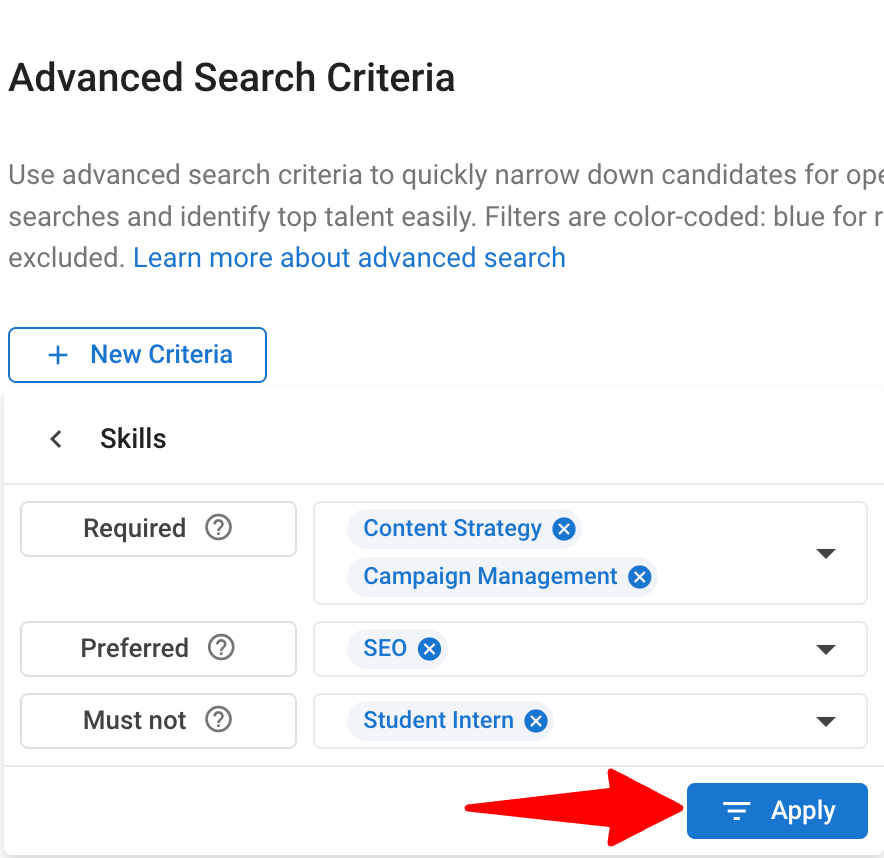Click the plus icon in New Criteria
Screen dimensions: 884x858
[x=57, y=355]
